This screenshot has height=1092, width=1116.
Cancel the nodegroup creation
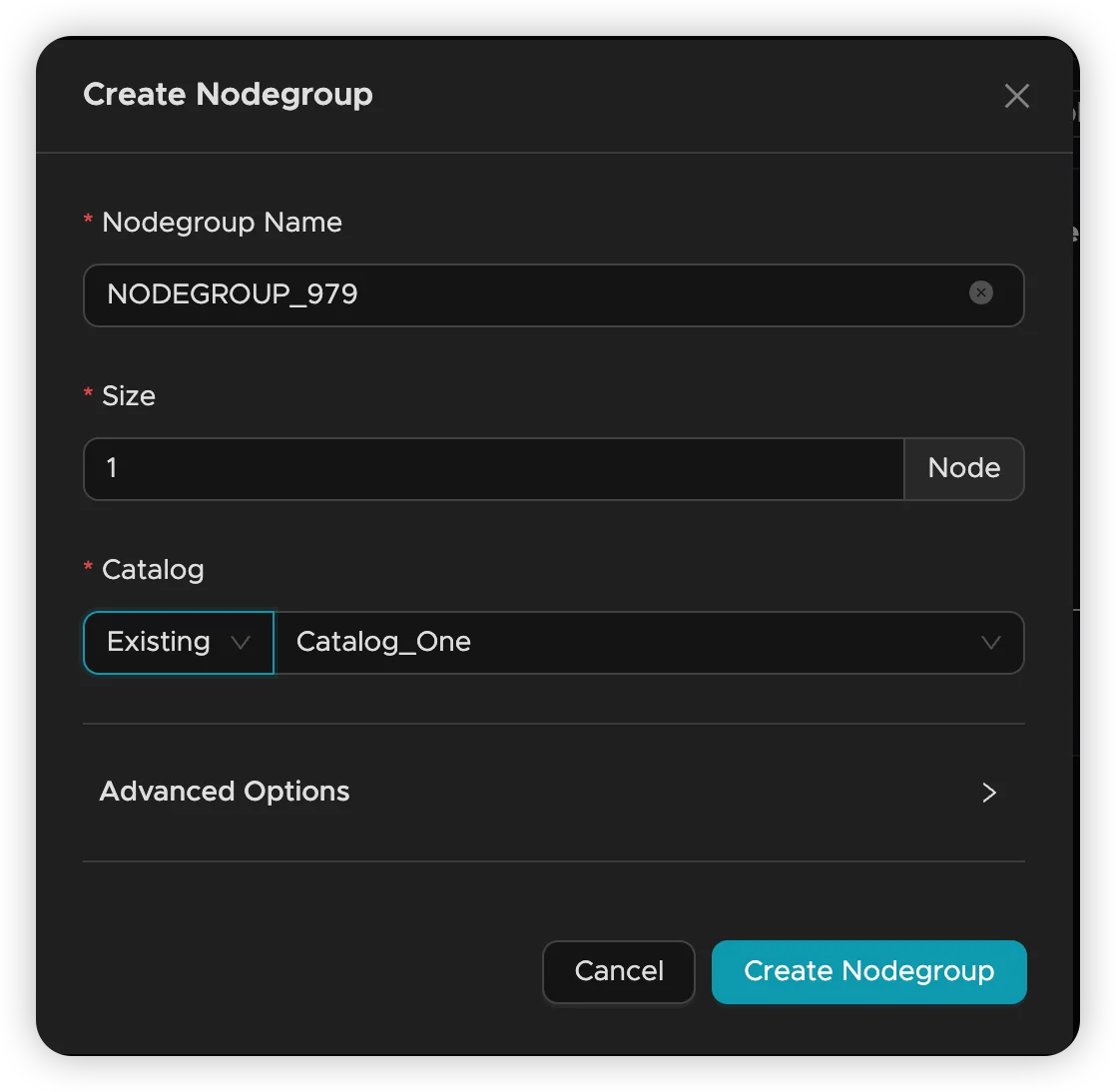(618, 971)
